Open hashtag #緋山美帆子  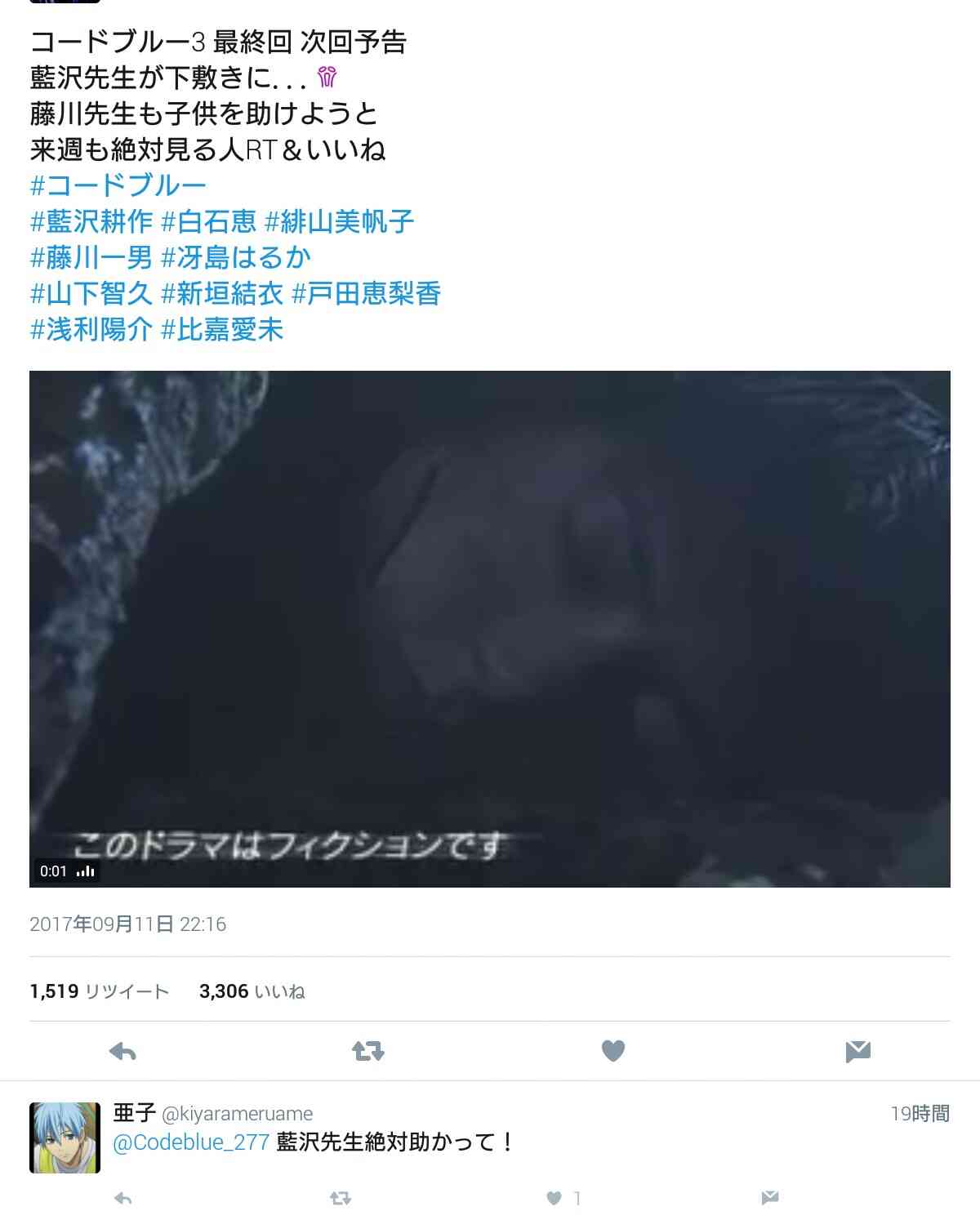(340, 221)
